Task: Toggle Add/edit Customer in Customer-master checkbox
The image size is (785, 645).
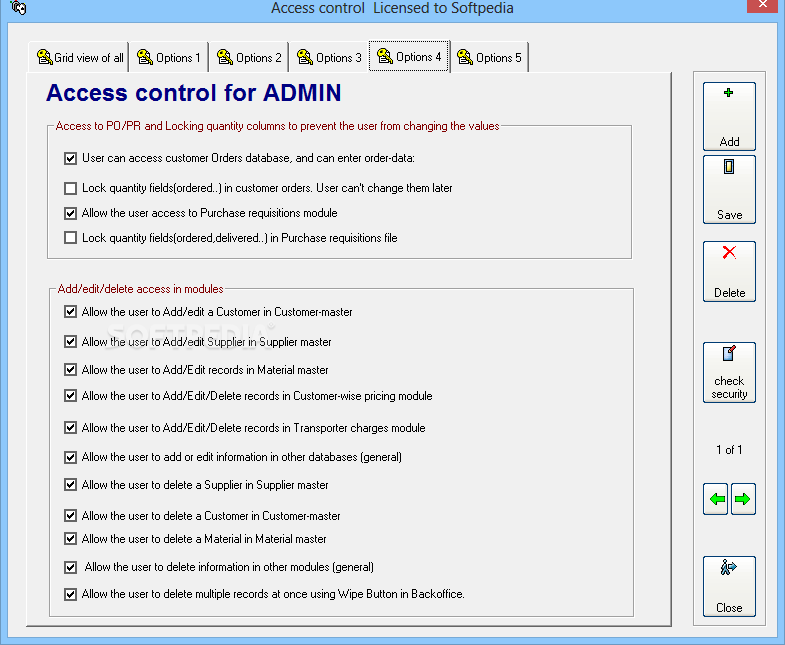Action: [x=71, y=312]
